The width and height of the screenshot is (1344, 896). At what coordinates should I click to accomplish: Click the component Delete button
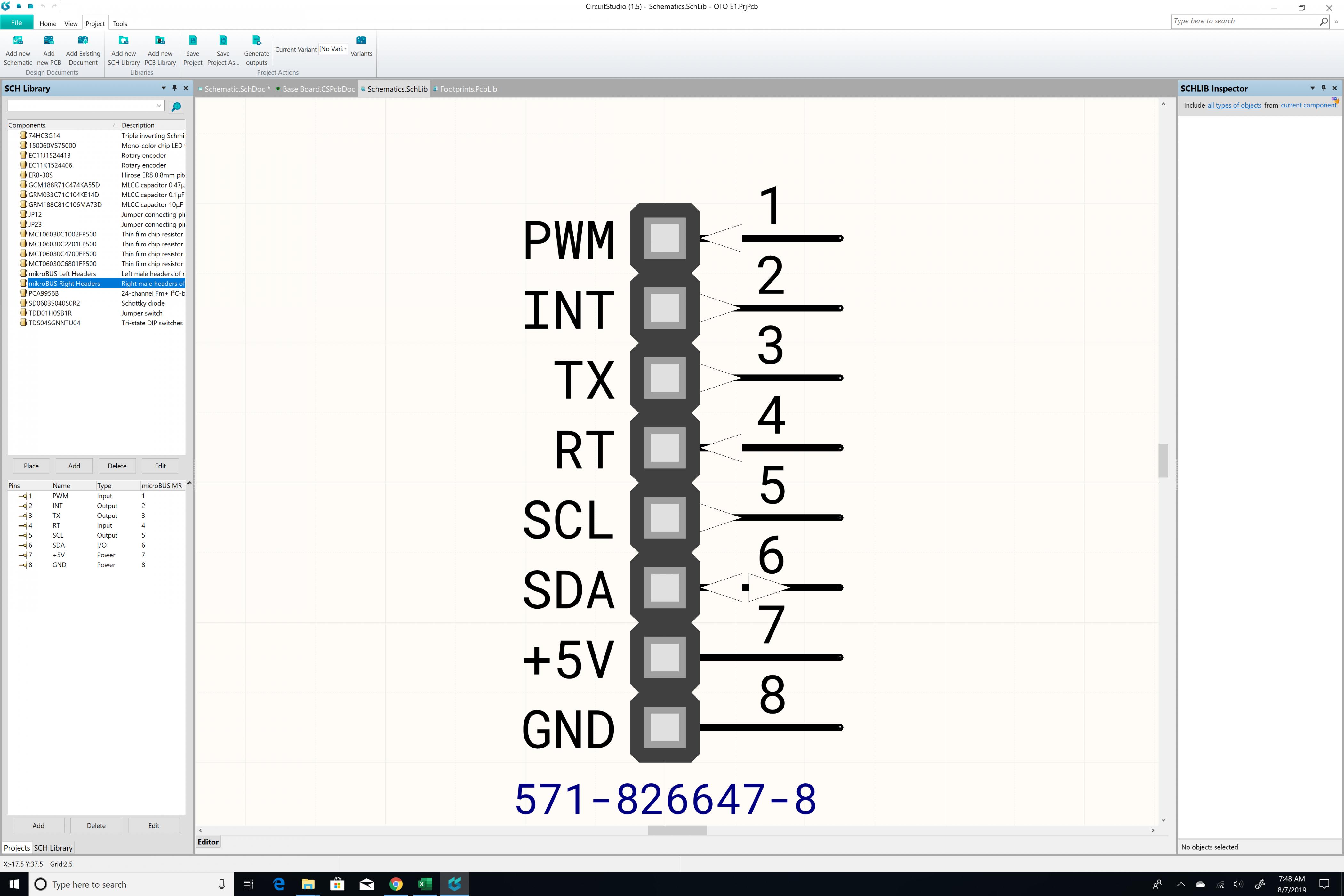(x=117, y=466)
